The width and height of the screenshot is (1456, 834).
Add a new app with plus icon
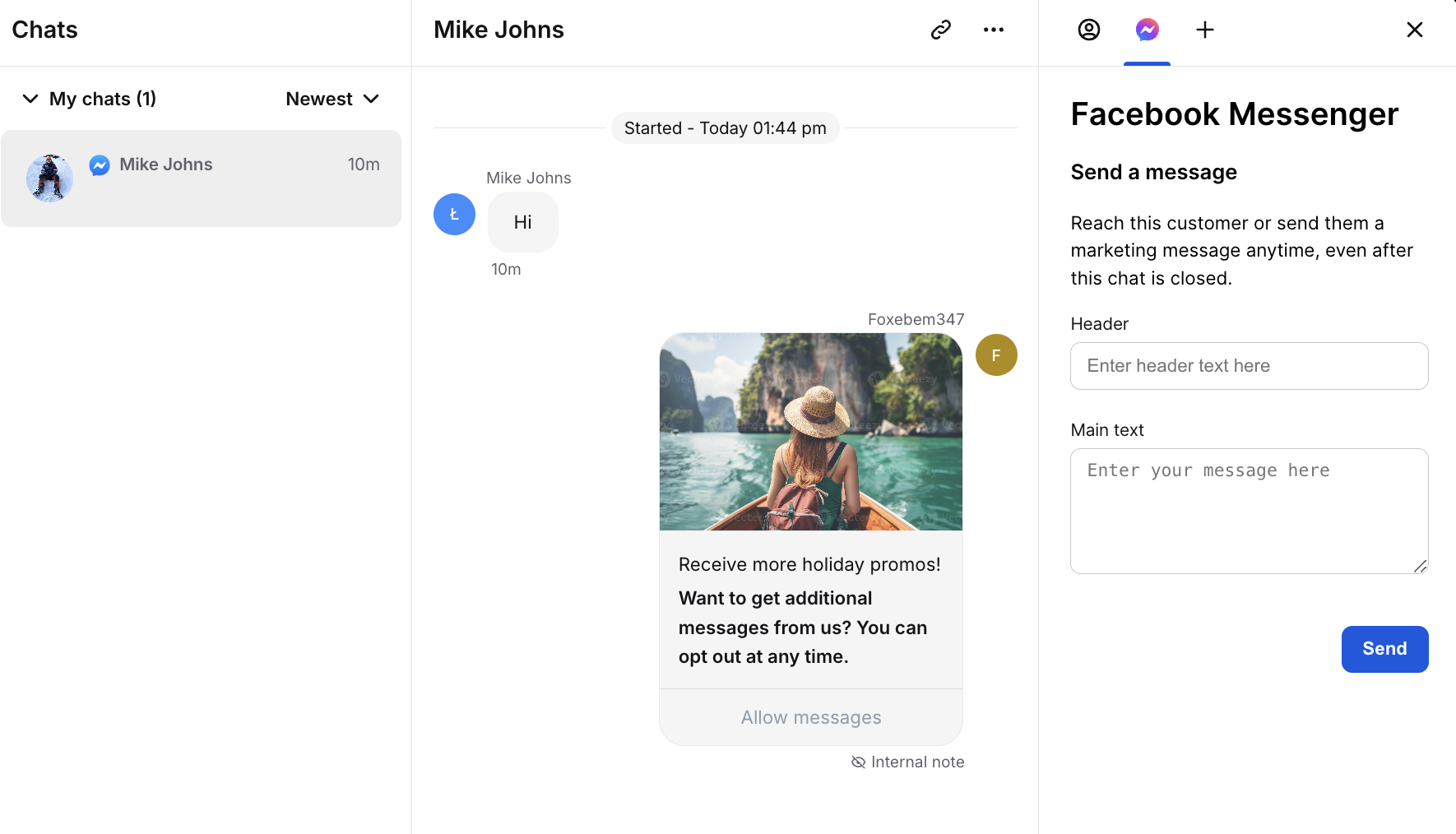pos(1204,30)
